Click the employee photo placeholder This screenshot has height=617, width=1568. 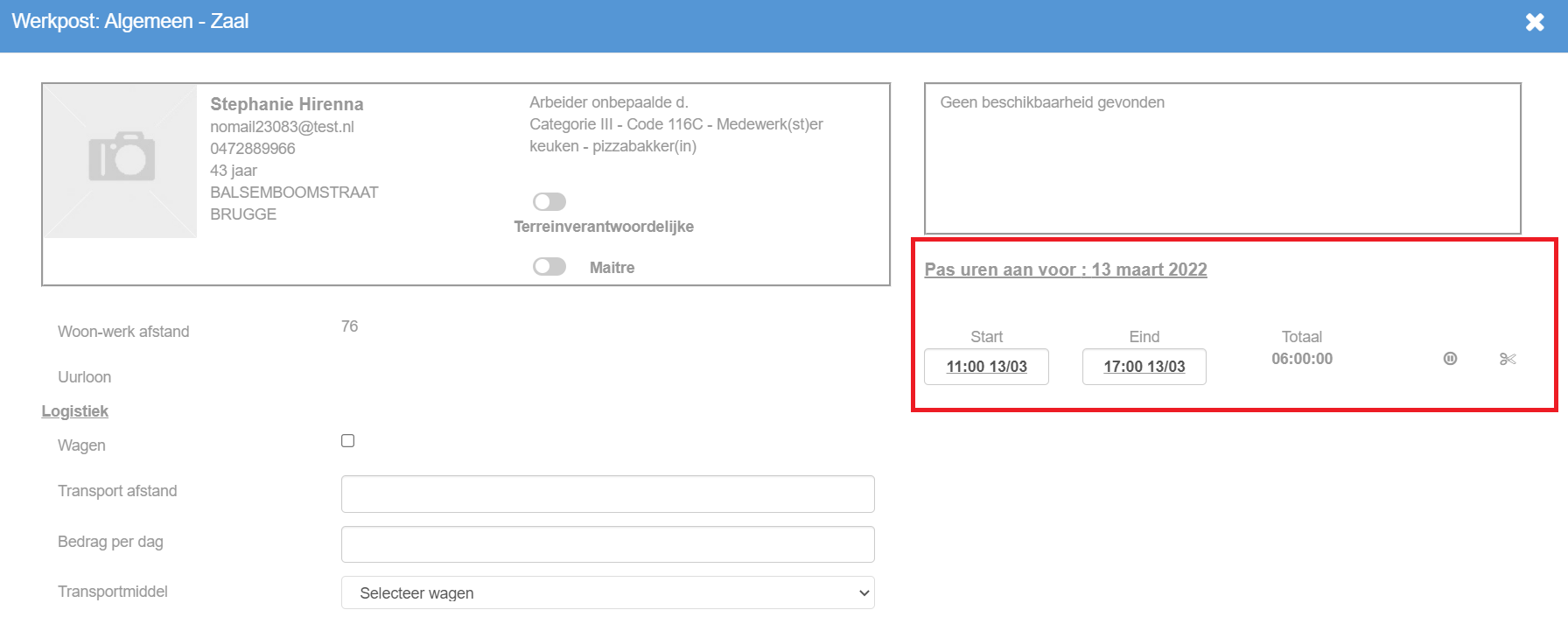121,161
